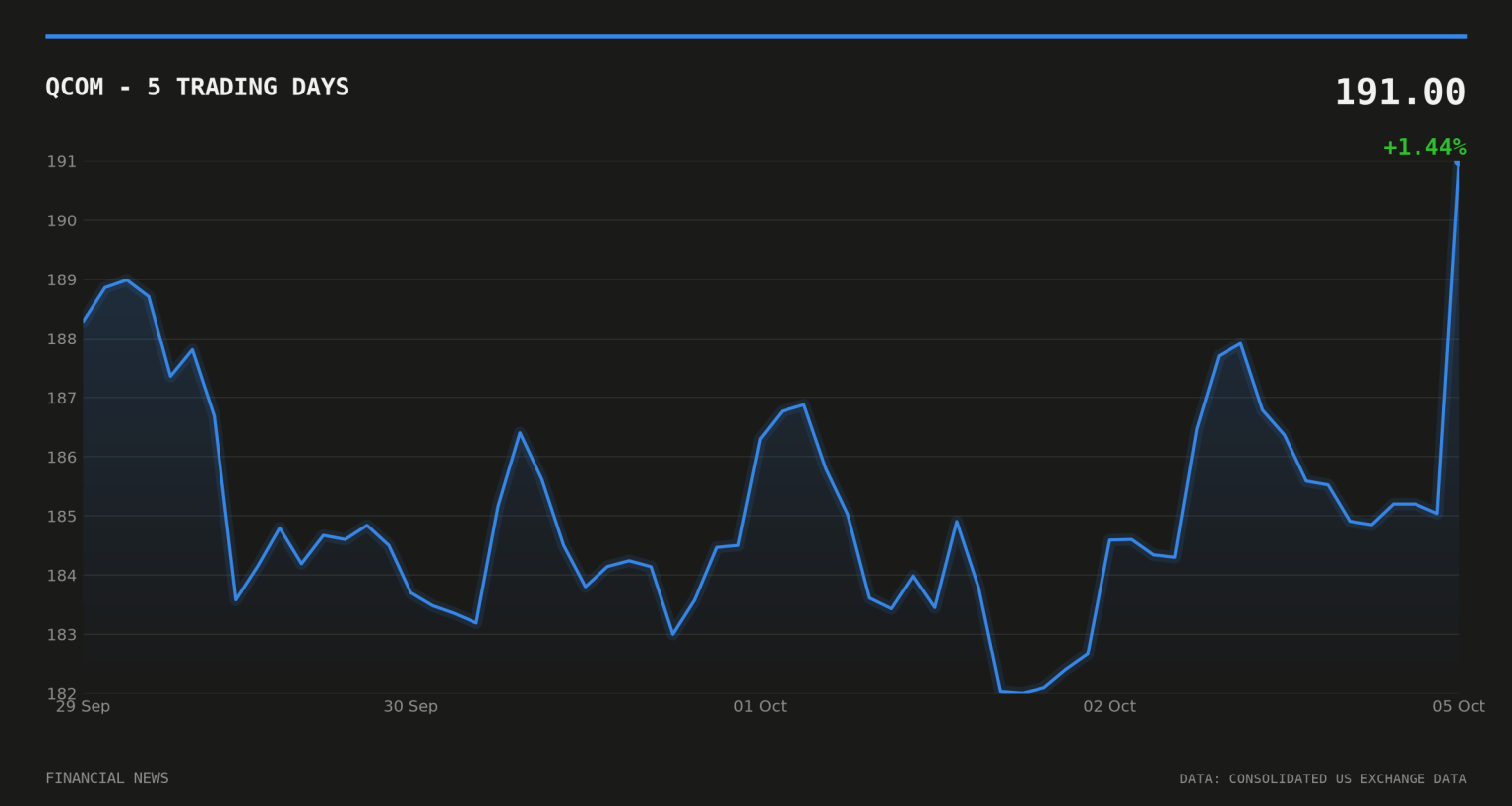Click the 189 price axis label
This screenshot has height=806, width=1512.
pyautogui.click(x=62, y=279)
